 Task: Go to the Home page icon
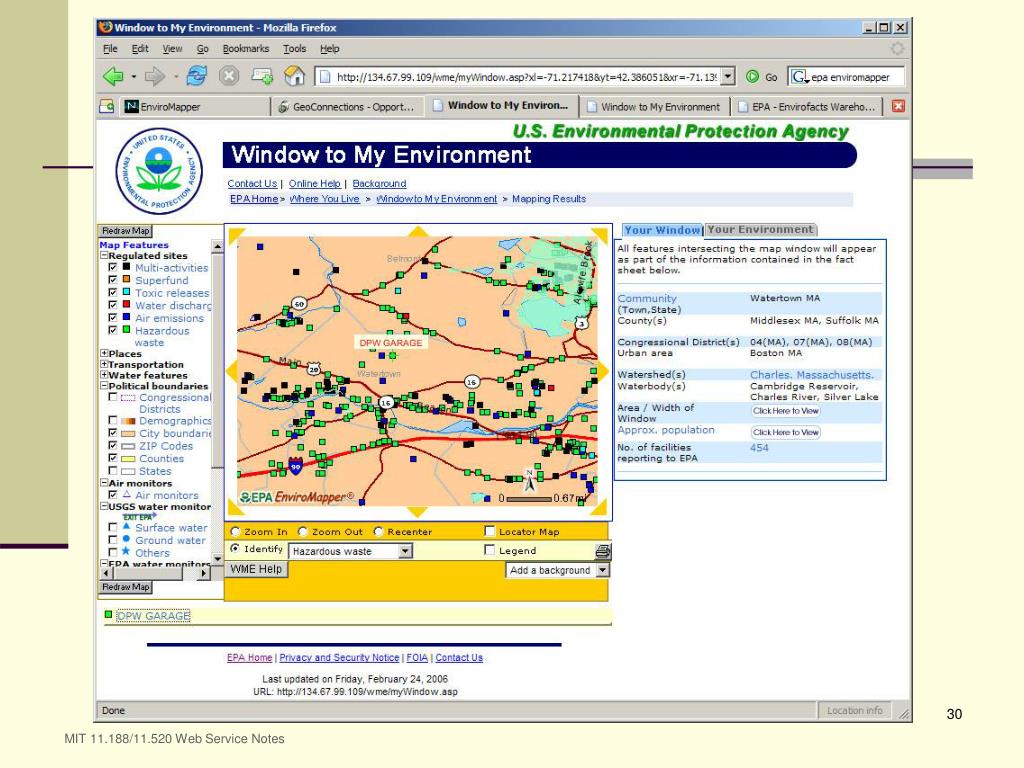(x=295, y=76)
